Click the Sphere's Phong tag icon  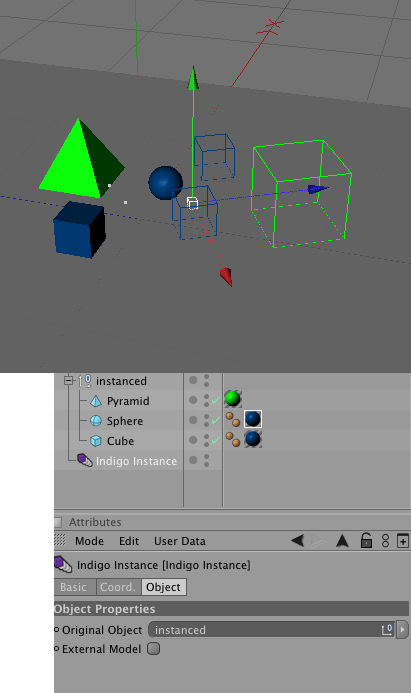click(233, 419)
